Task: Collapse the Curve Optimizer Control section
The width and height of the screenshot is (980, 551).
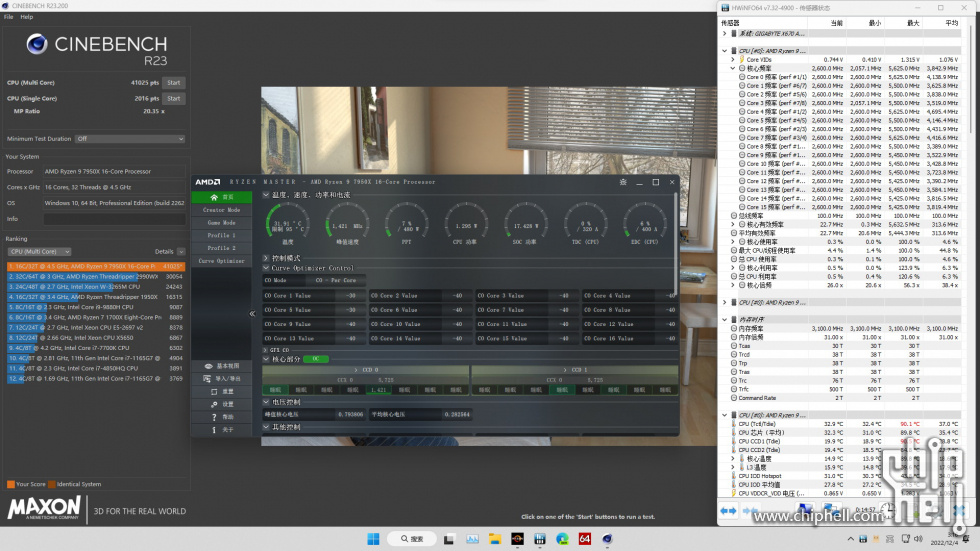Action: click(266, 268)
